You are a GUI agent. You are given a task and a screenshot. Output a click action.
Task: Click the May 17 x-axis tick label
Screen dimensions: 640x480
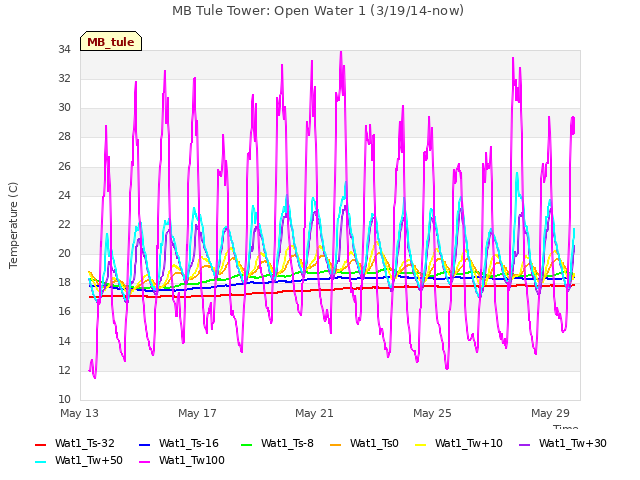coord(197,413)
